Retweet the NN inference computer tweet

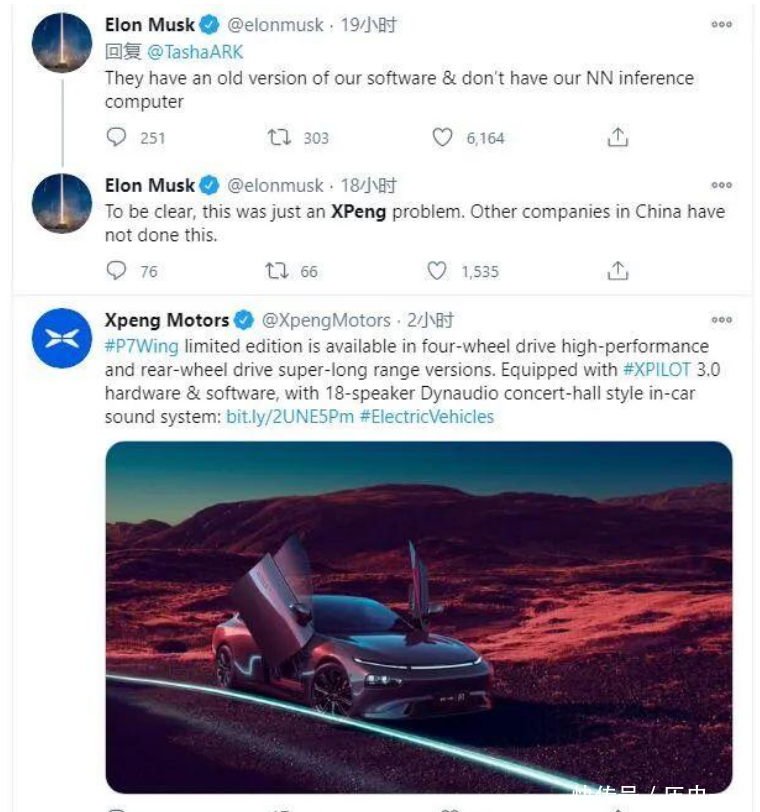click(279, 138)
